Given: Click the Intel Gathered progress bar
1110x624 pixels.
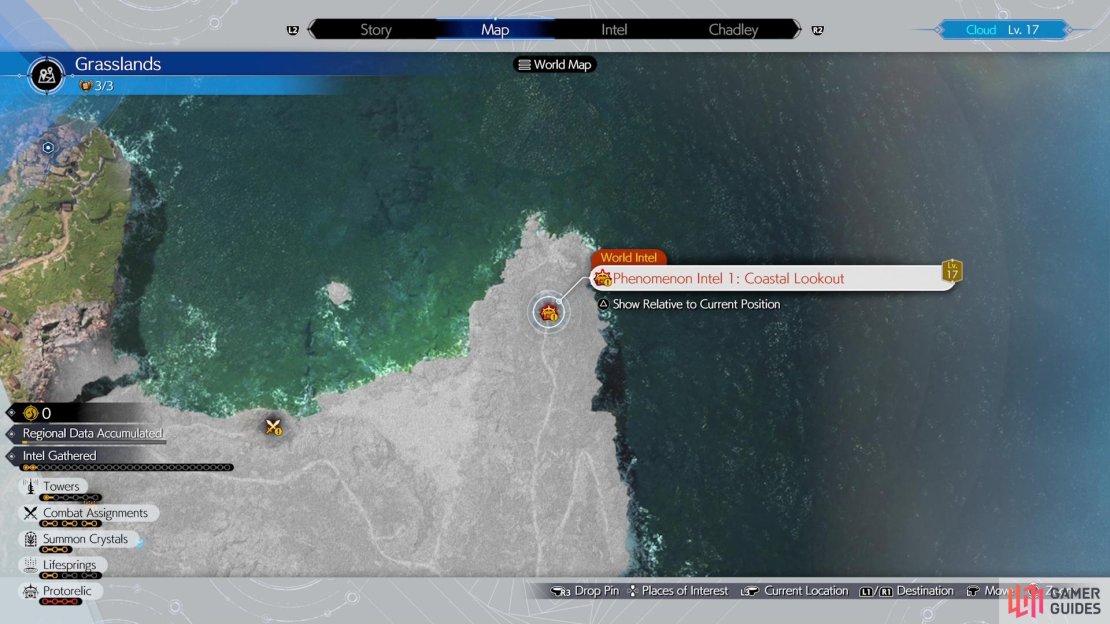Looking at the screenshot, I should point(127,467).
